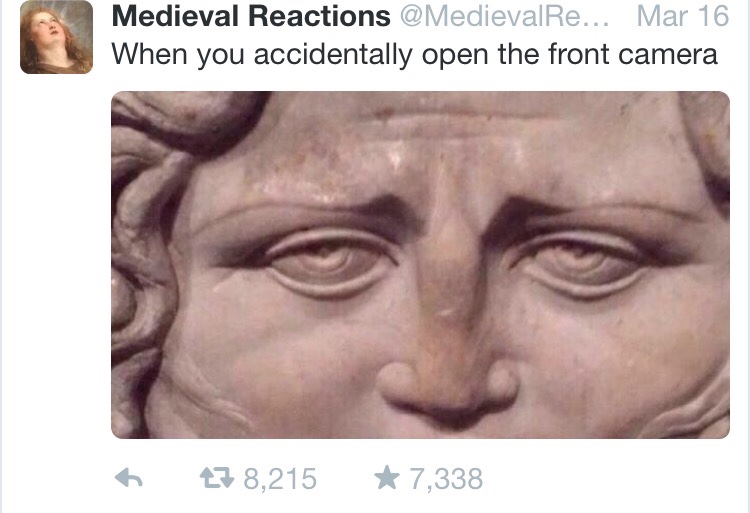The width and height of the screenshot is (750, 513).
Task: Click the statue's right eye in the photo
Action: [x=581, y=263]
